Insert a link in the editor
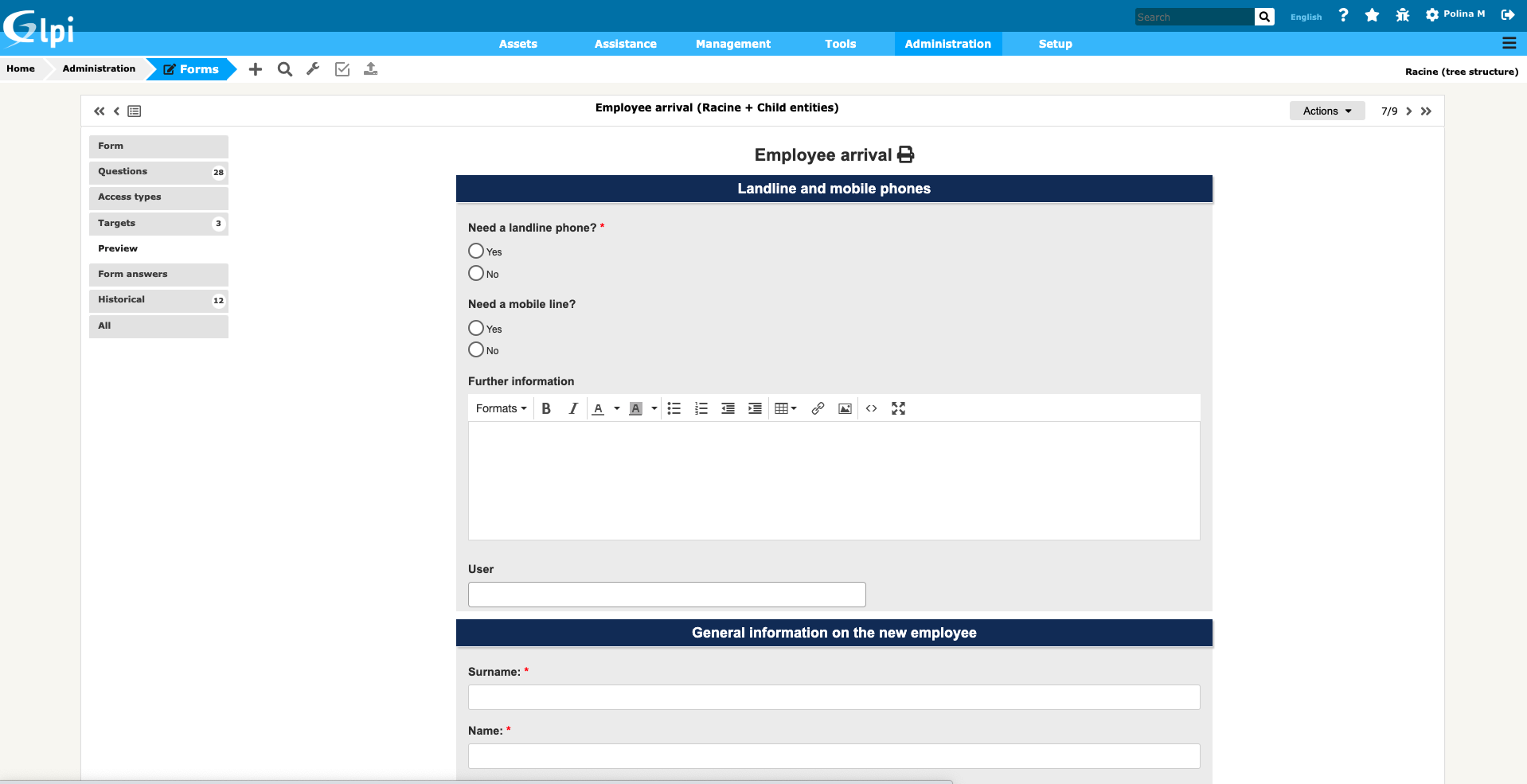This screenshot has height=784, width=1527. pyautogui.click(x=818, y=408)
